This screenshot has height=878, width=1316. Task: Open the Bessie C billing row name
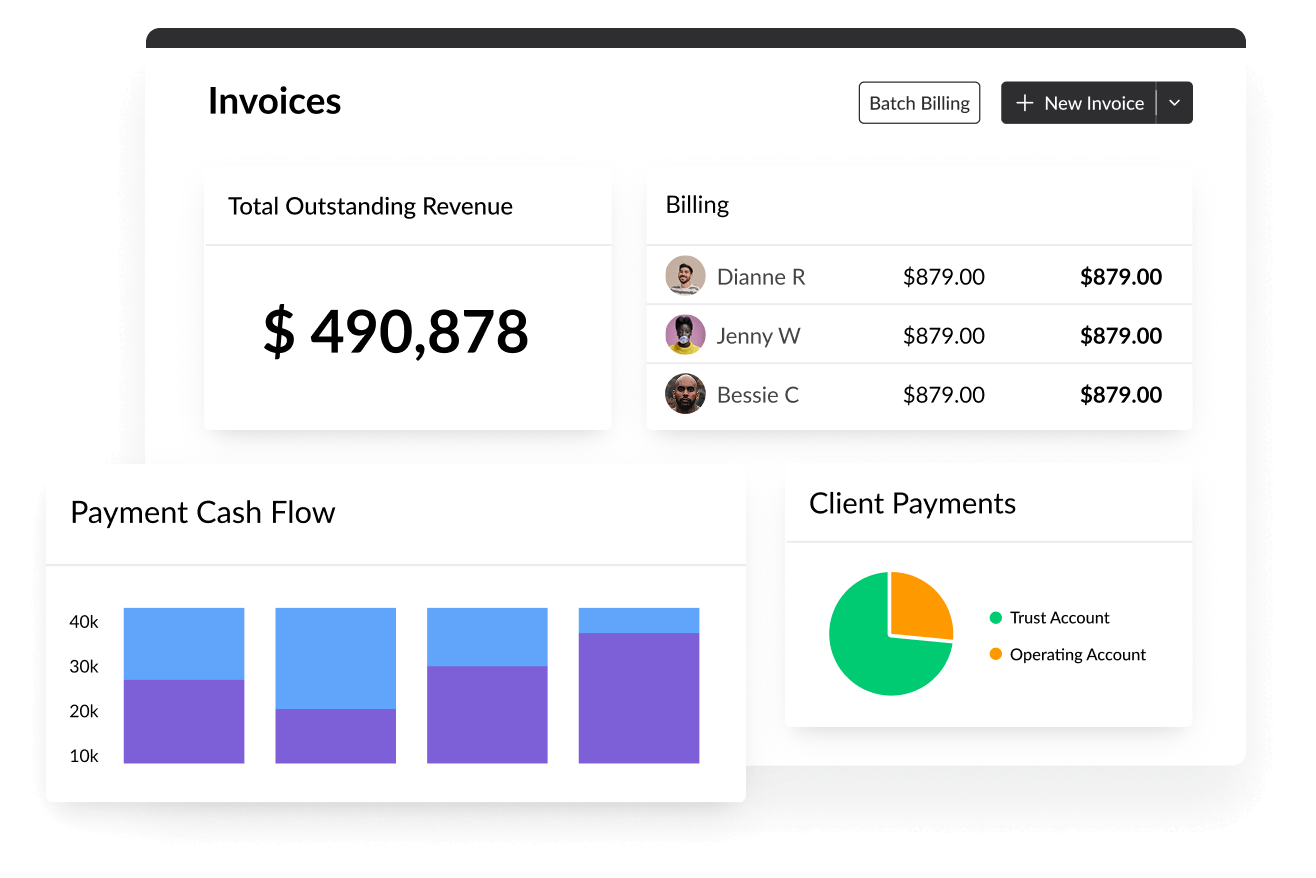[x=757, y=395]
